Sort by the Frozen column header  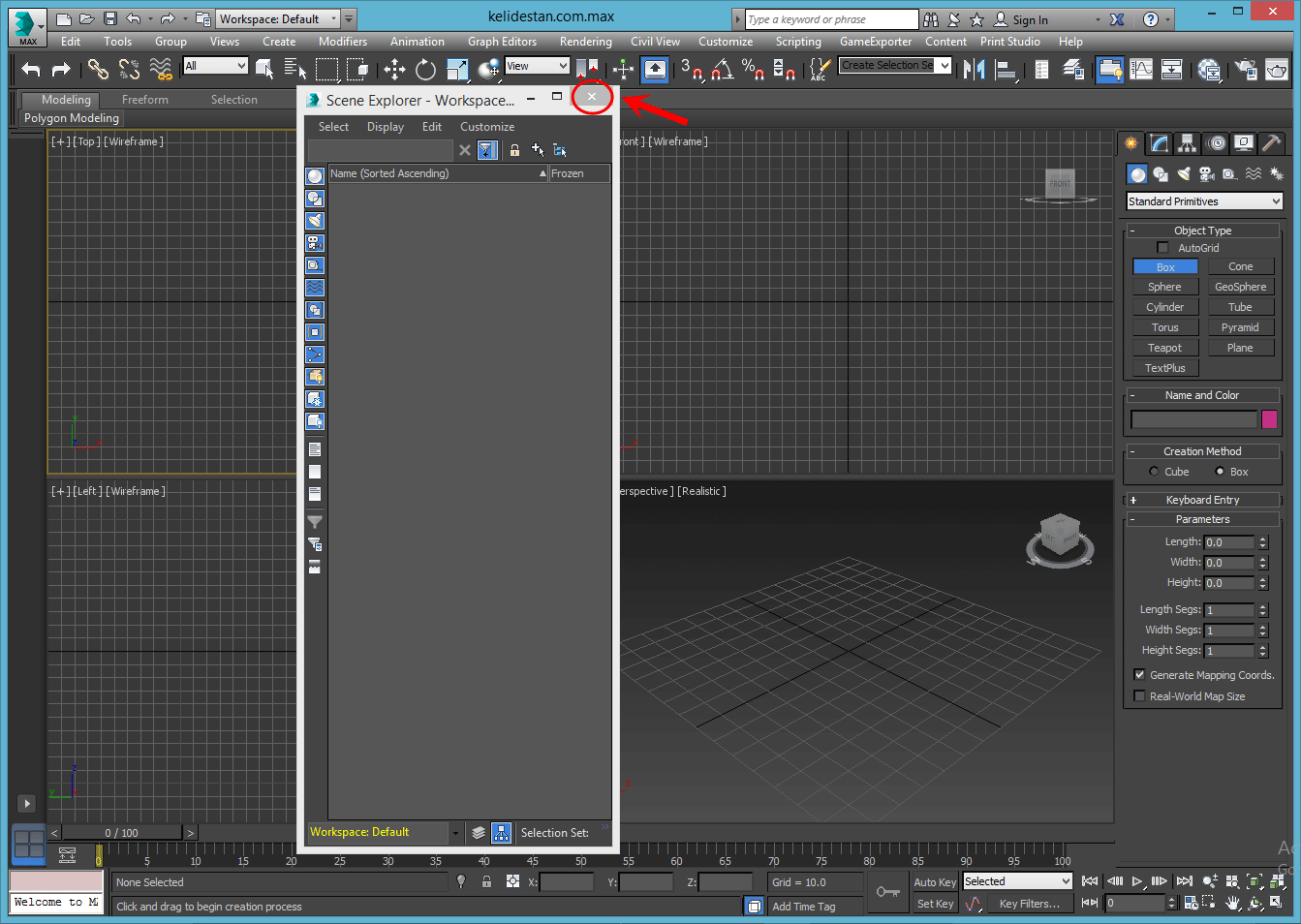pos(579,173)
